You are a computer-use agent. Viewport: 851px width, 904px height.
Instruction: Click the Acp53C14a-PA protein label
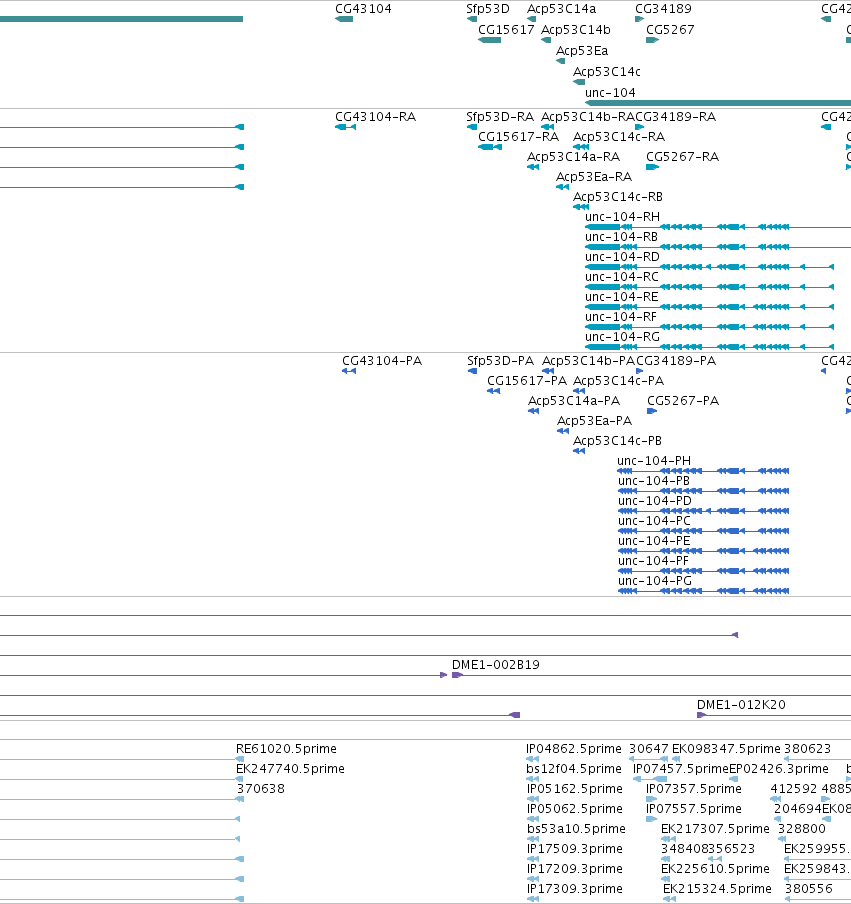pos(574,401)
